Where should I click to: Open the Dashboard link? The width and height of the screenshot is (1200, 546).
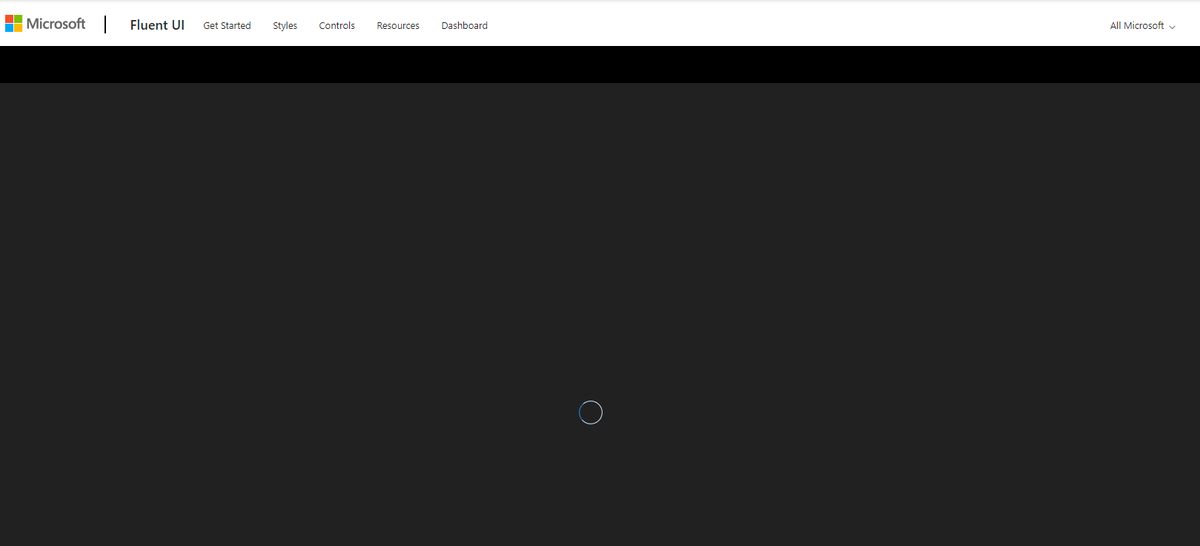(x=464, y=25)
